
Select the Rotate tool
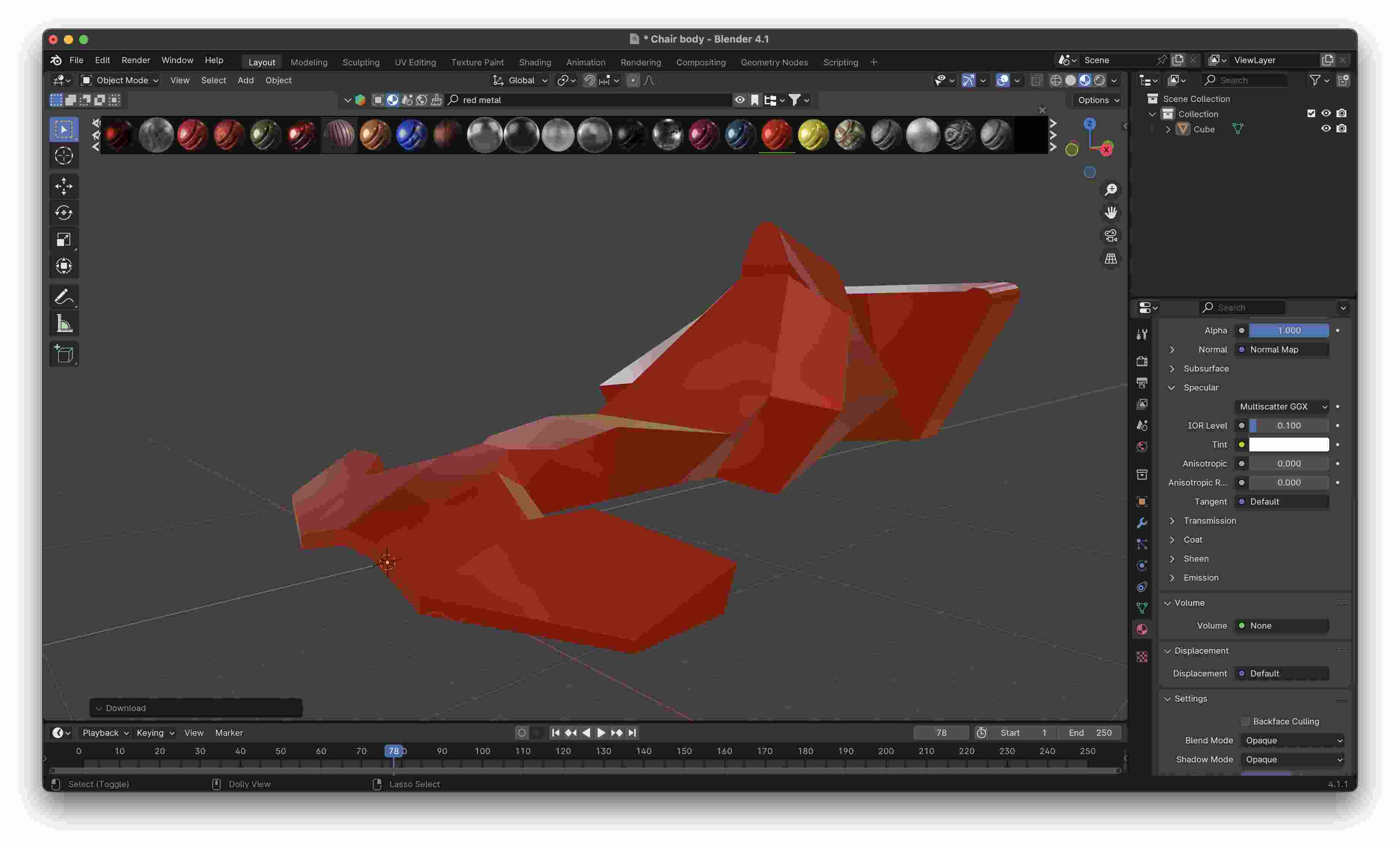coord(64,213)
